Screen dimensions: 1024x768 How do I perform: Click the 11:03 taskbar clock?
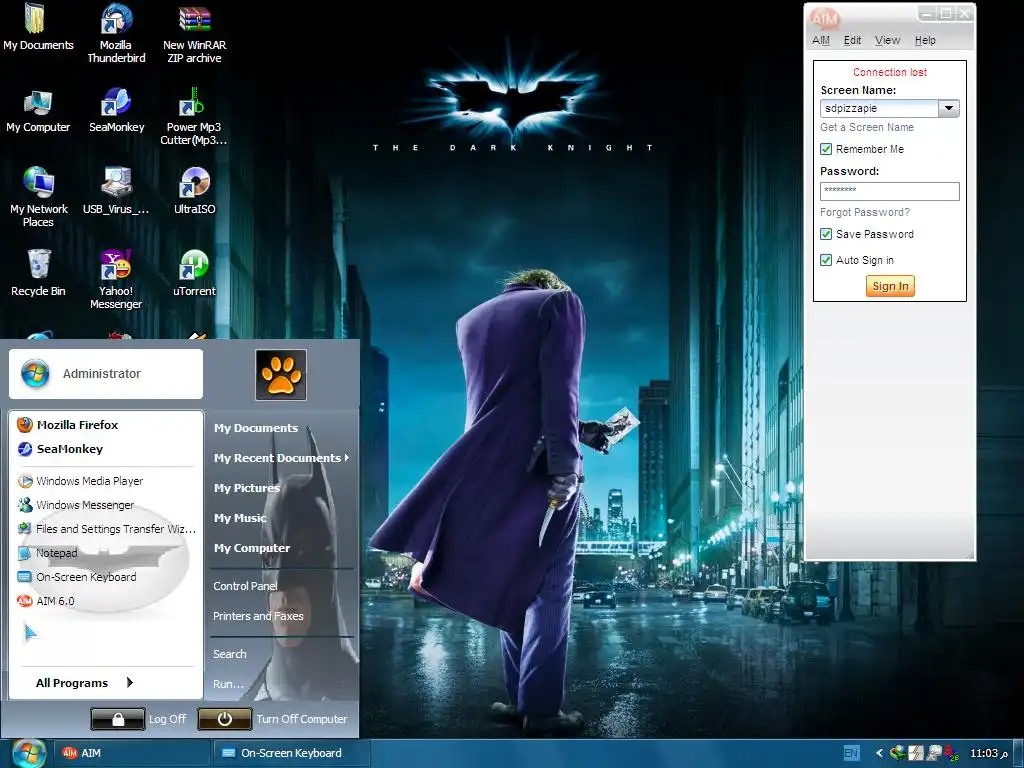pos(988,753)
